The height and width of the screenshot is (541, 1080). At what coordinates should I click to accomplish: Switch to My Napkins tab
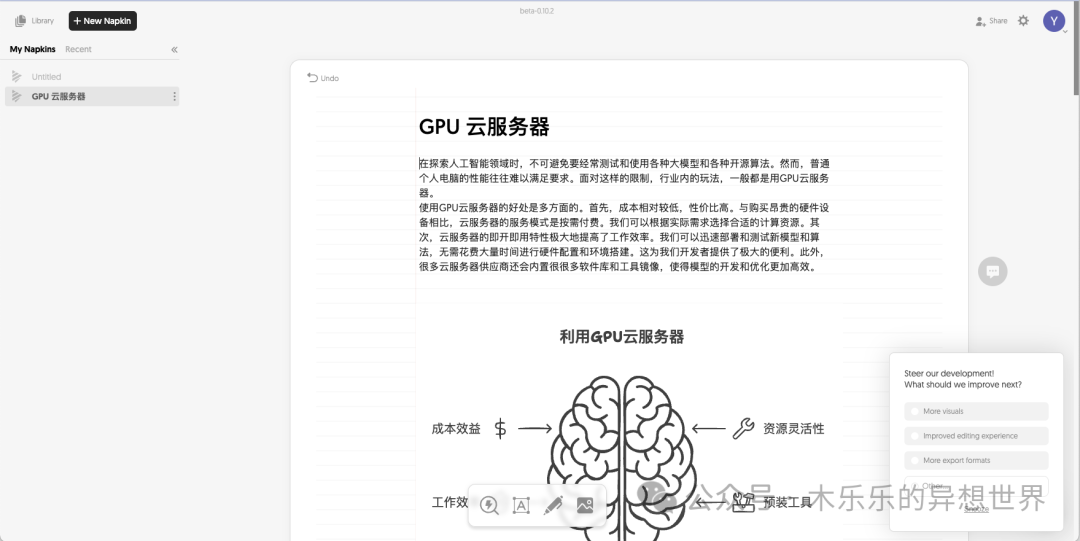(32, 49)
